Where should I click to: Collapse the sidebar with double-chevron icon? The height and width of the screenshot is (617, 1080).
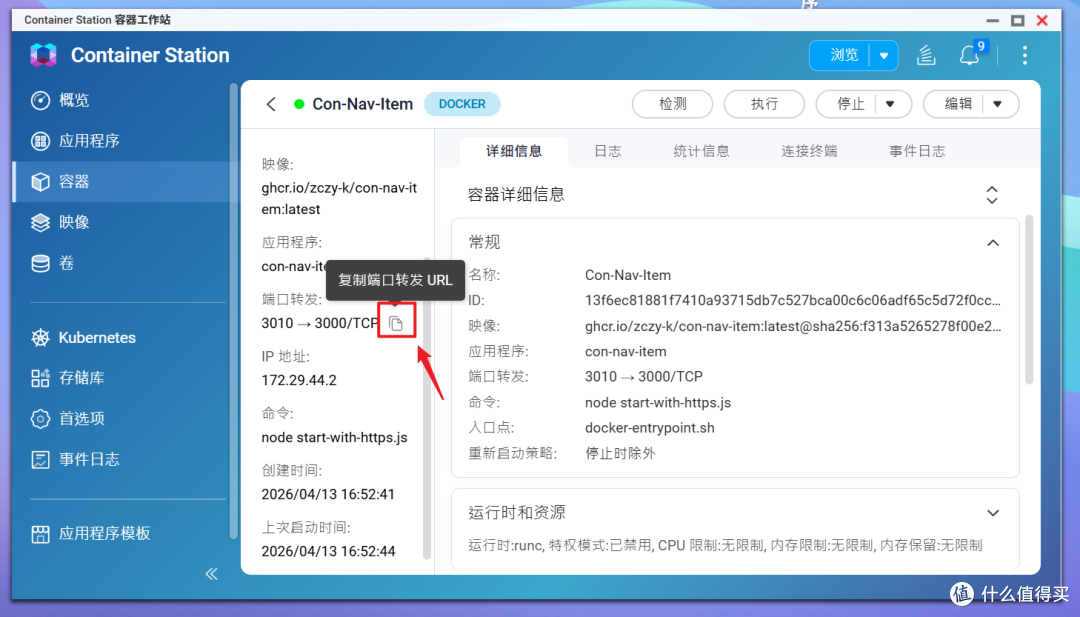211,574
